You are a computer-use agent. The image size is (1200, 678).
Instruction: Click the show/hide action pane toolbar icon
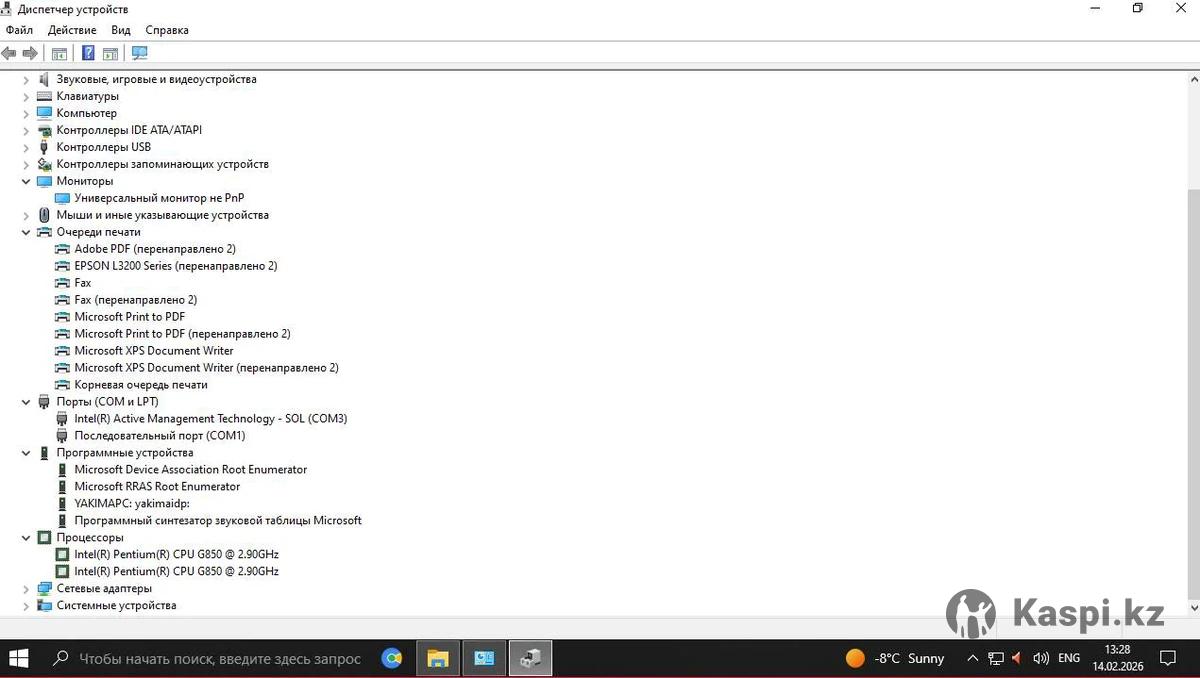pyautogui.click(x=110, y=53)
